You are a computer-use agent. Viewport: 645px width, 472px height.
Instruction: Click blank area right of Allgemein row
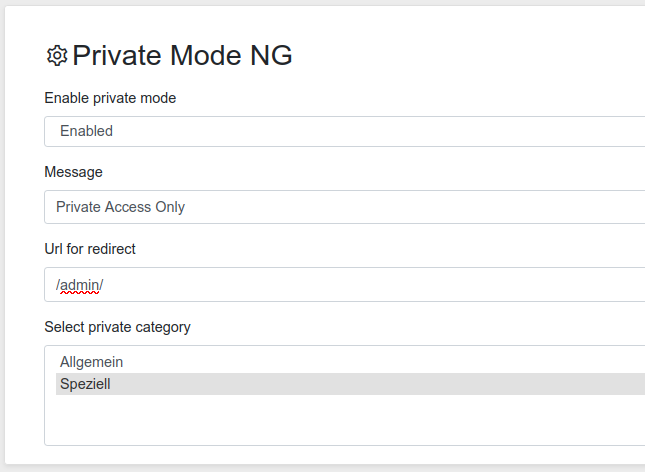(400, 362)
